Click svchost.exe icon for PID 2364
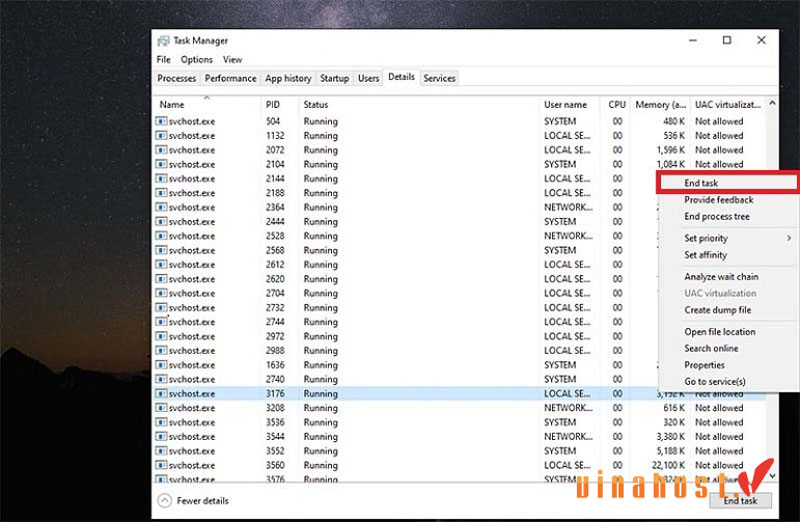 click(161, 207)
